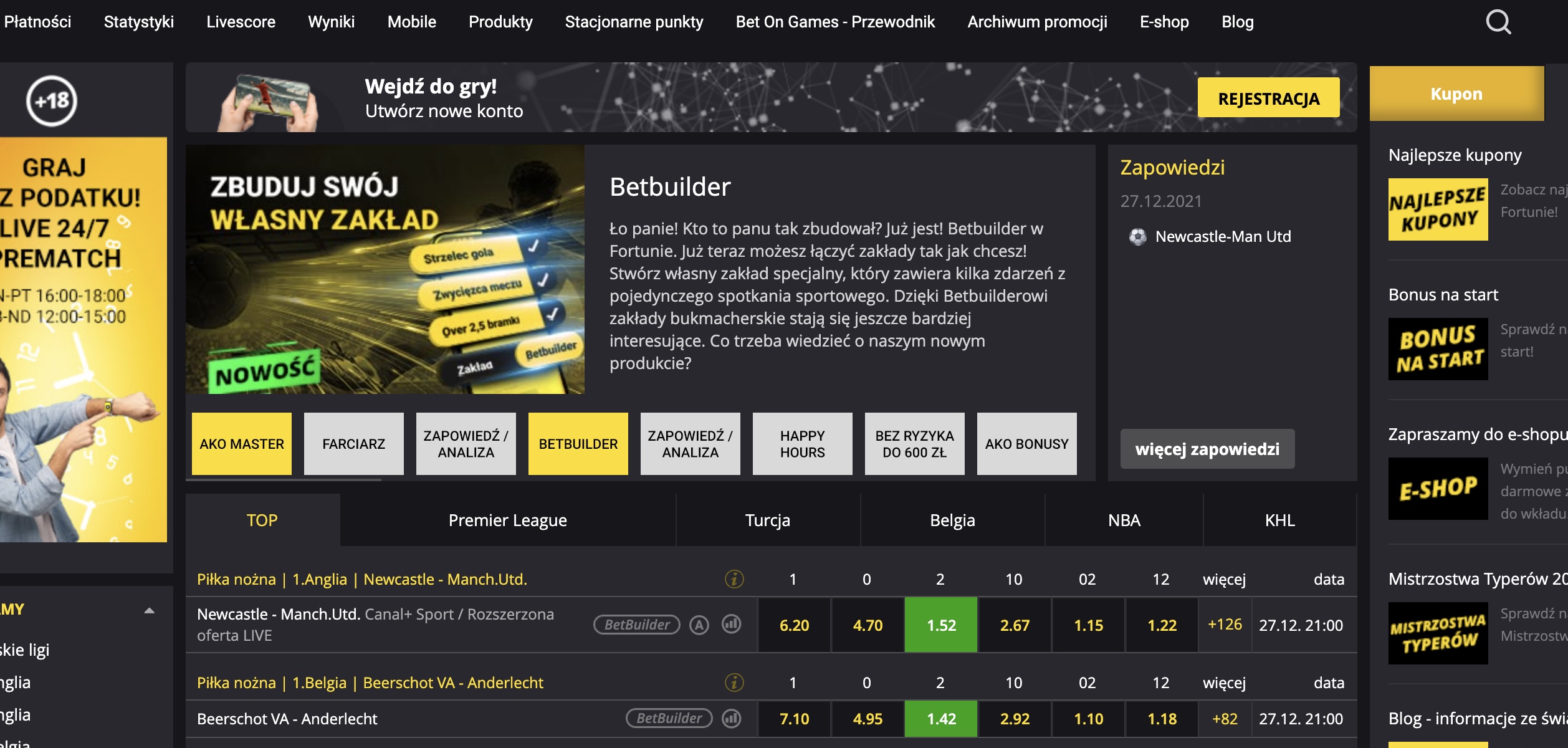Switch to the KHL tab
The image size is (1568, 748).
point(1280,520)
